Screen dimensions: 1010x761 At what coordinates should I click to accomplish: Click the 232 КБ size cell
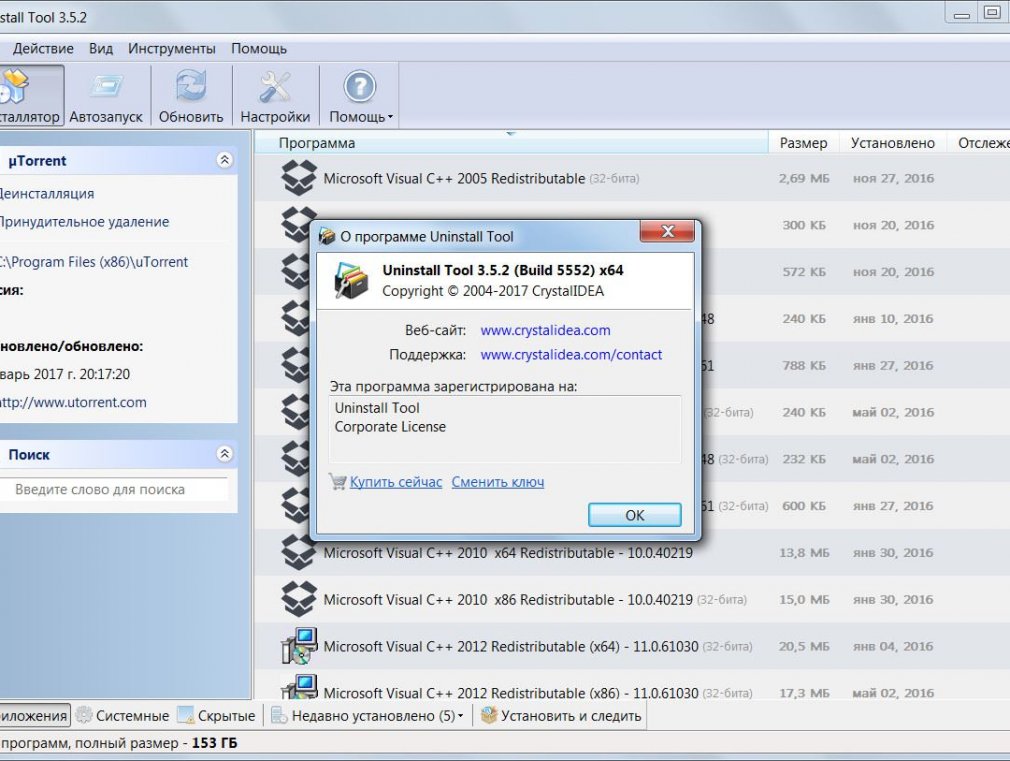pos(804,459)
